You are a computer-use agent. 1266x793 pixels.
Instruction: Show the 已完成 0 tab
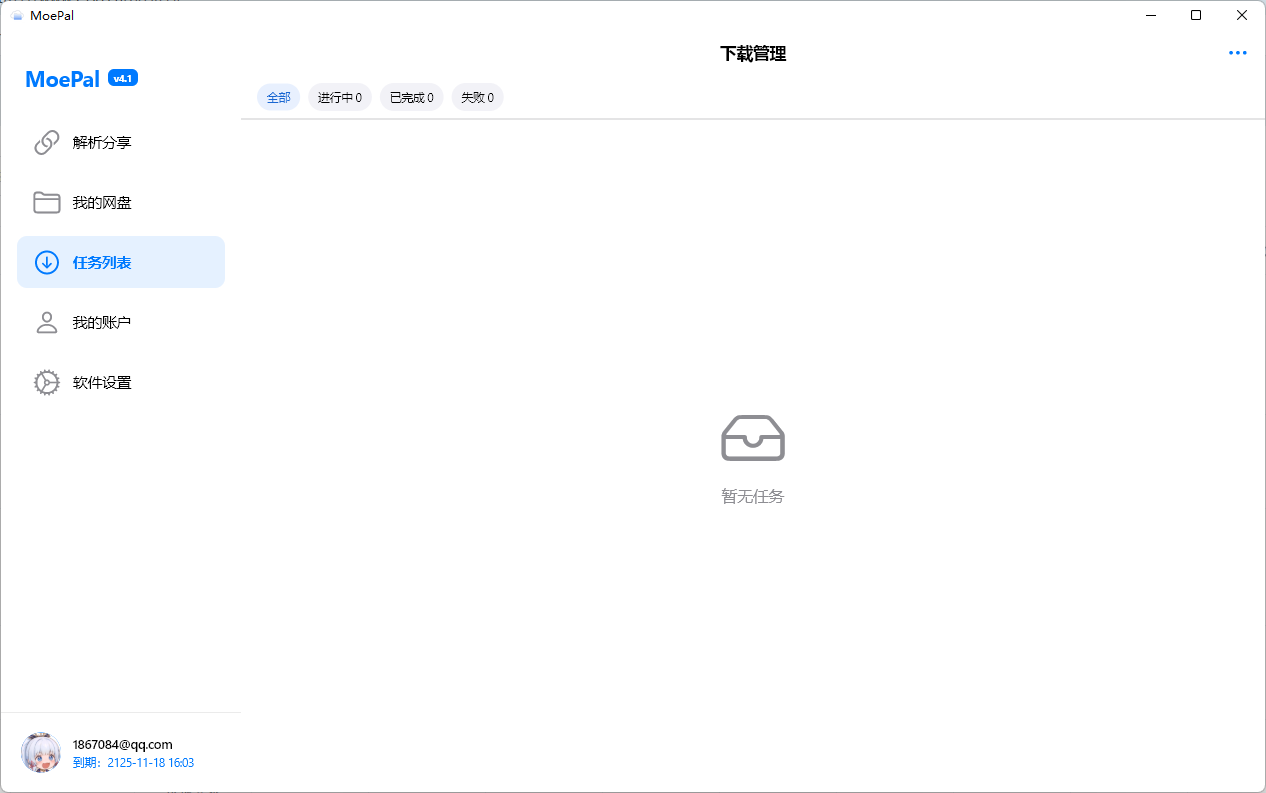tap(412, 97)
